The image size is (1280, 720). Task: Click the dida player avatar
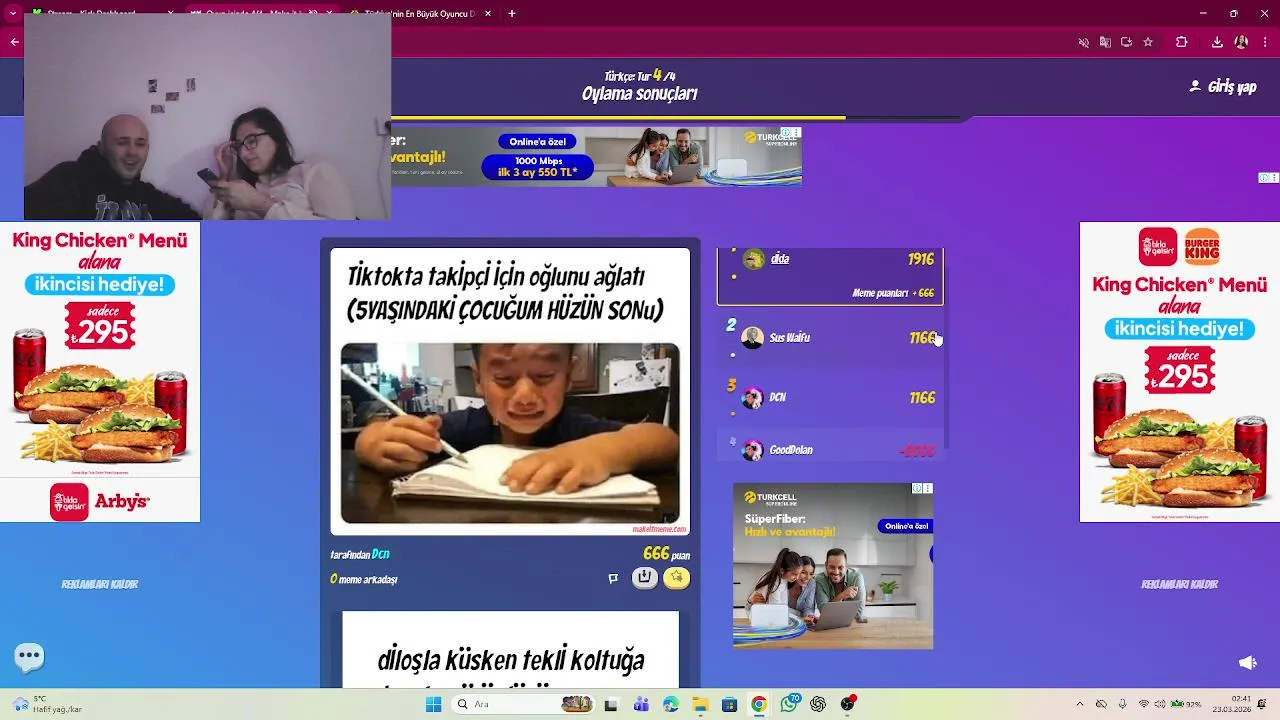point(754,259)
